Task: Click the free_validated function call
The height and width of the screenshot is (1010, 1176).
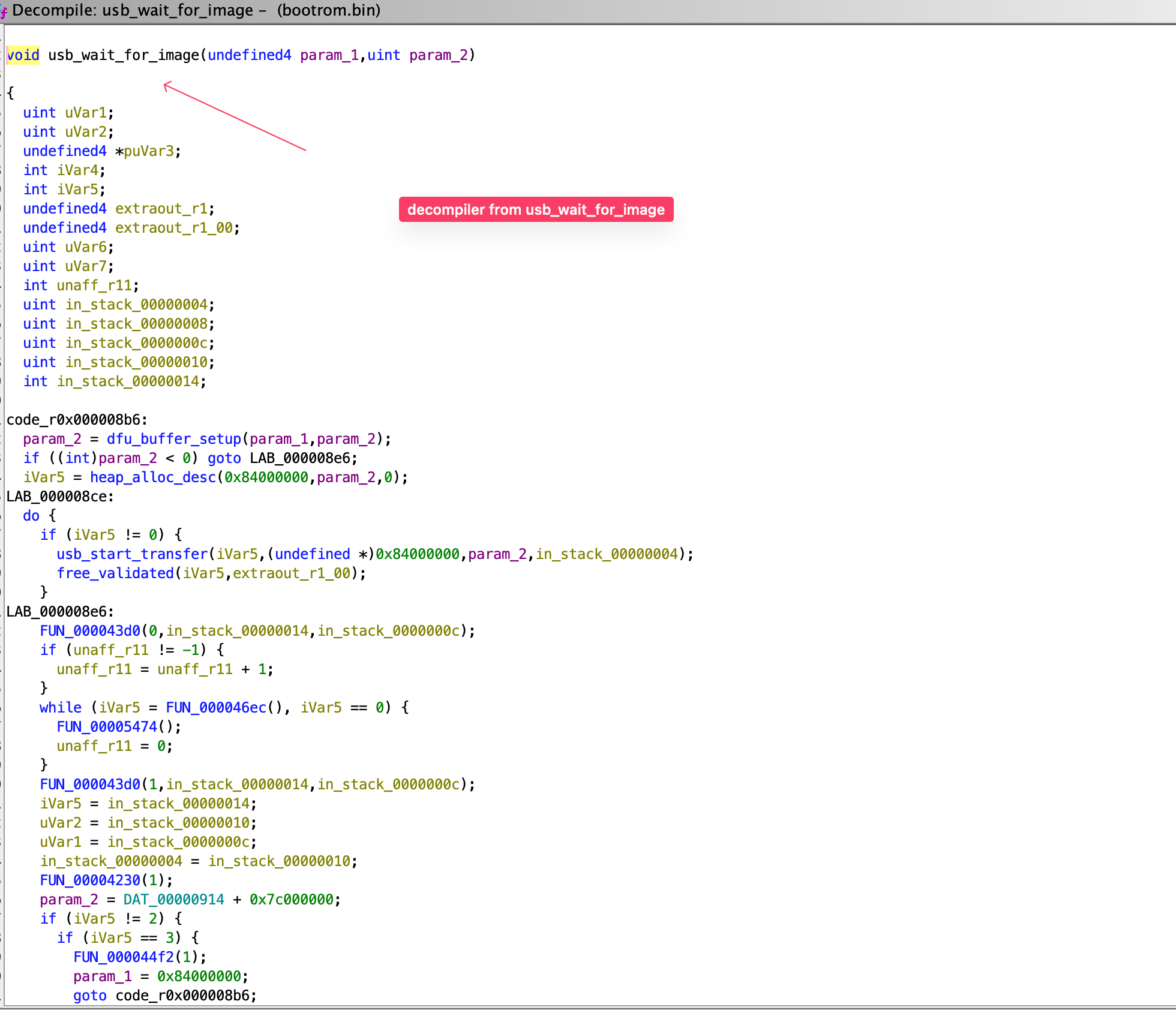Action: tap(115, 573)
